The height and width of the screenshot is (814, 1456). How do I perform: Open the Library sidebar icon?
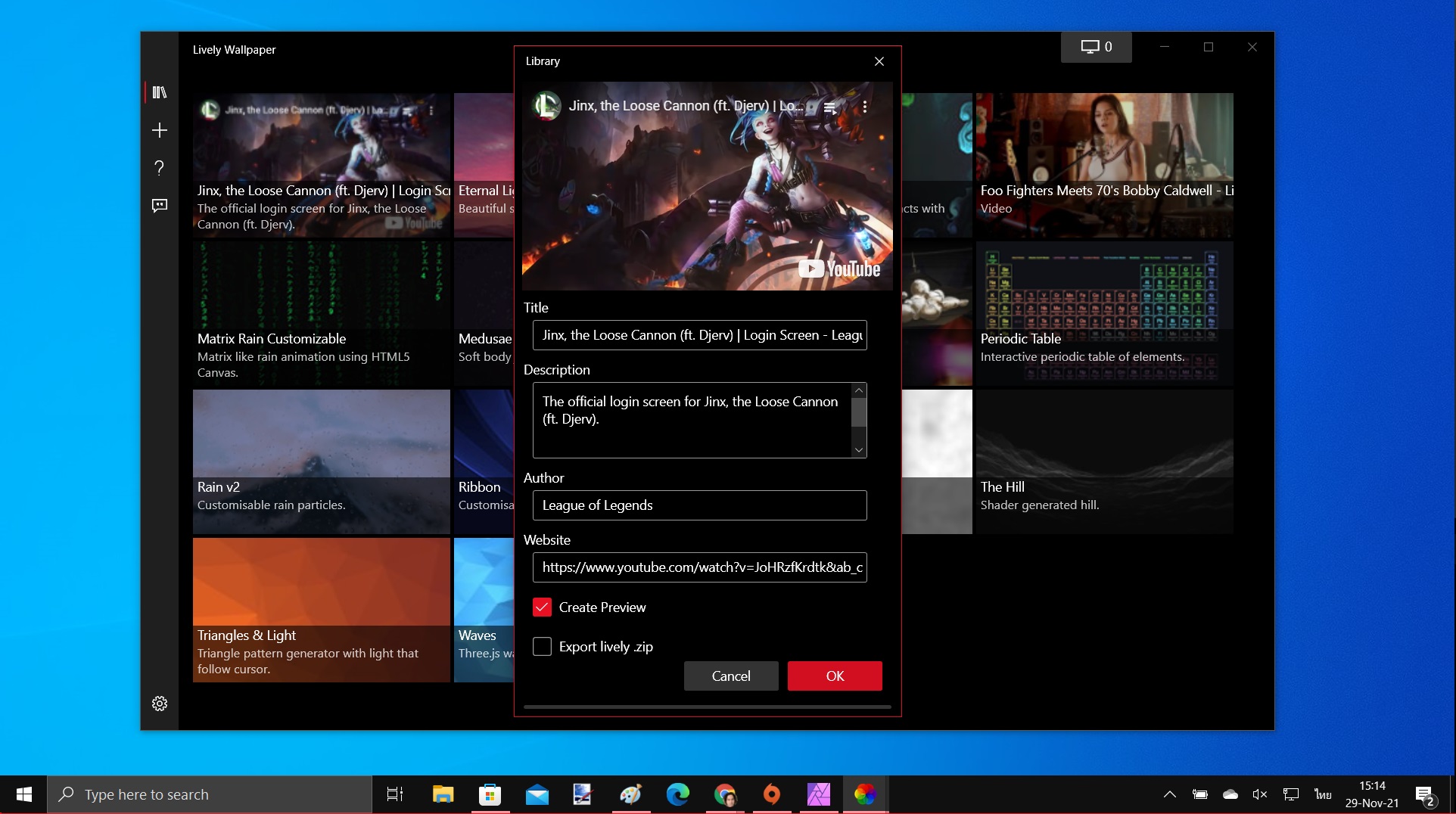(x=160, y=92)
